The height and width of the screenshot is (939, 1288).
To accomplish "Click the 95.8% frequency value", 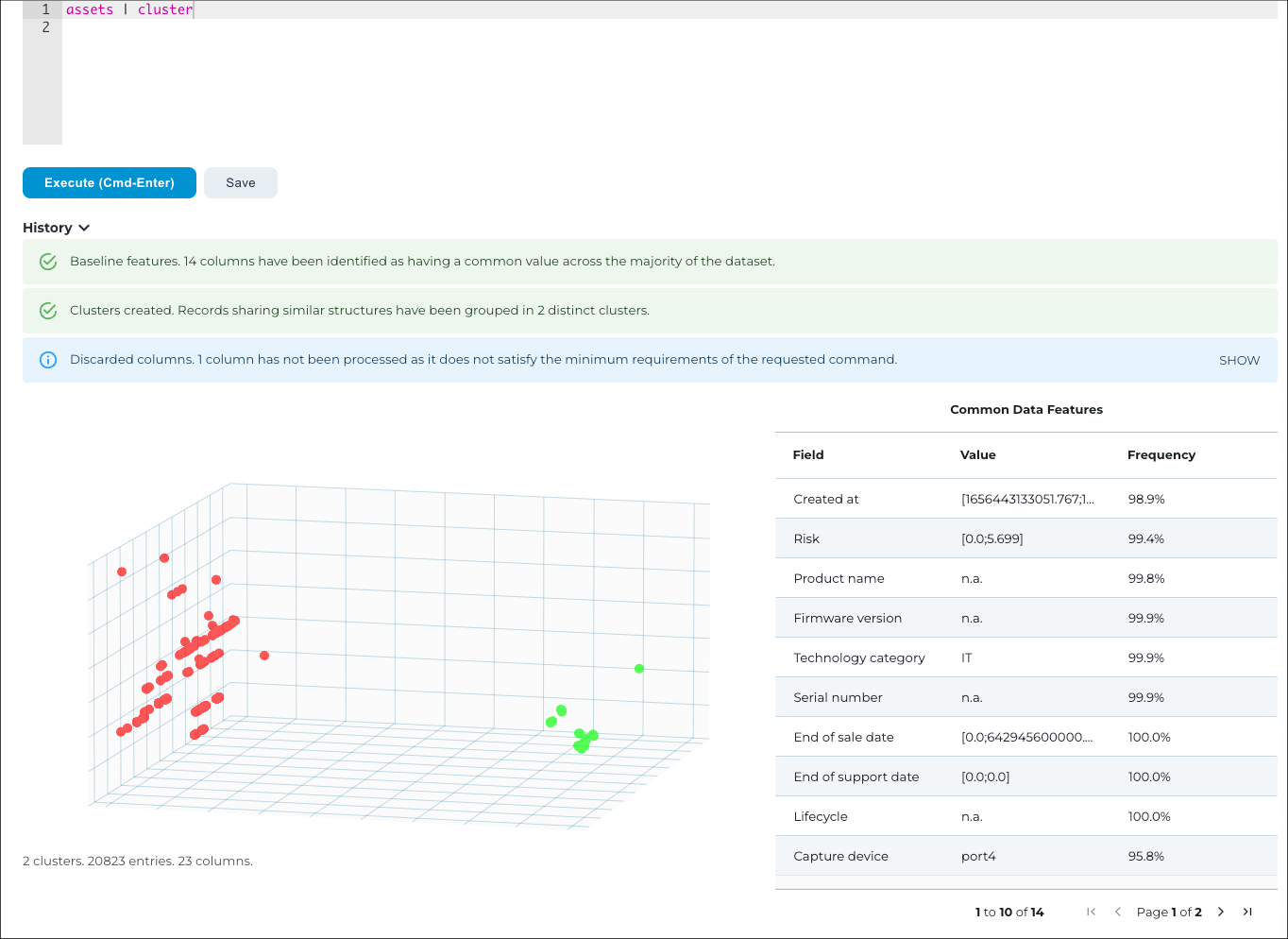I will (x=1146, y=857).
